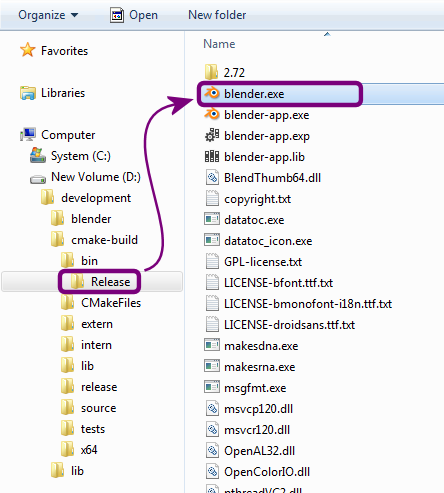Screen dimensions: 444x493
Task: Select the tests folder in tree
Action: [83, 429]
